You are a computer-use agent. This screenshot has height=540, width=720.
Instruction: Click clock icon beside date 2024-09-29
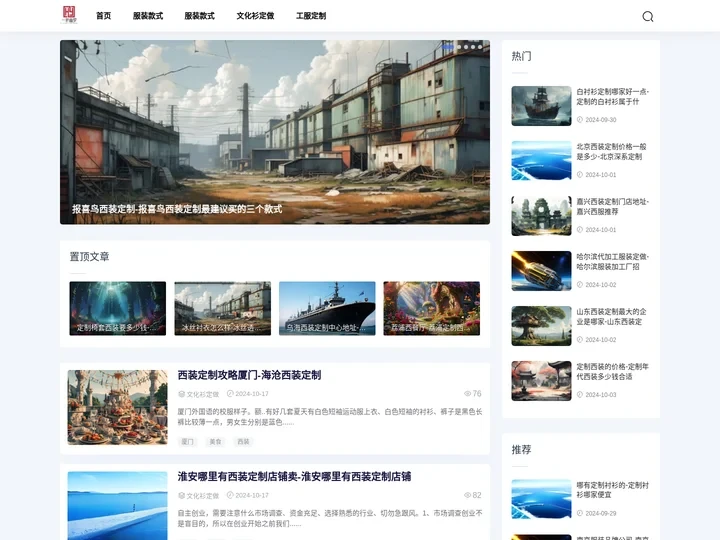[x=580, y=513]
